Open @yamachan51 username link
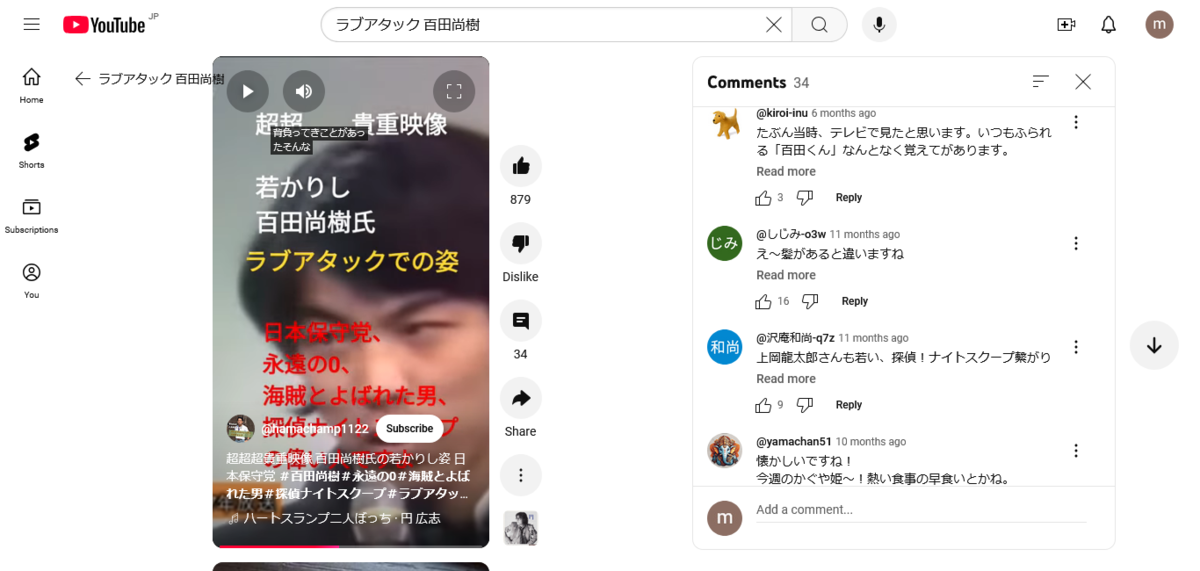Image resolution: width=1200 pixels, height=571 pixels. point(794,441)
